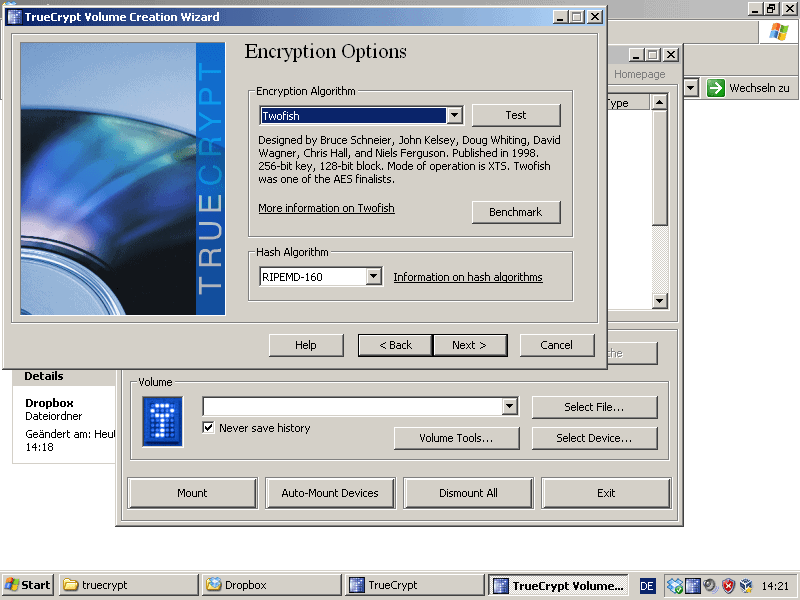800x600 pixels.
Task: Click the 14:21 clock in the taskbar
Action: pos(775,586)
